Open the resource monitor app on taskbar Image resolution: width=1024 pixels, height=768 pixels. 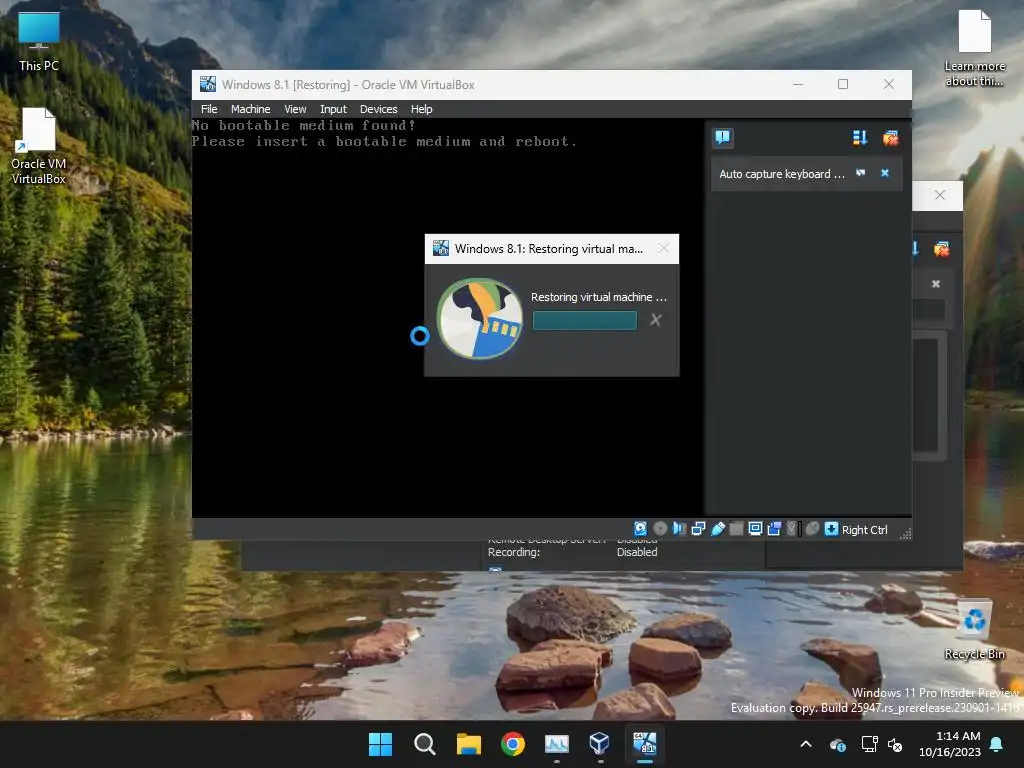556,744
